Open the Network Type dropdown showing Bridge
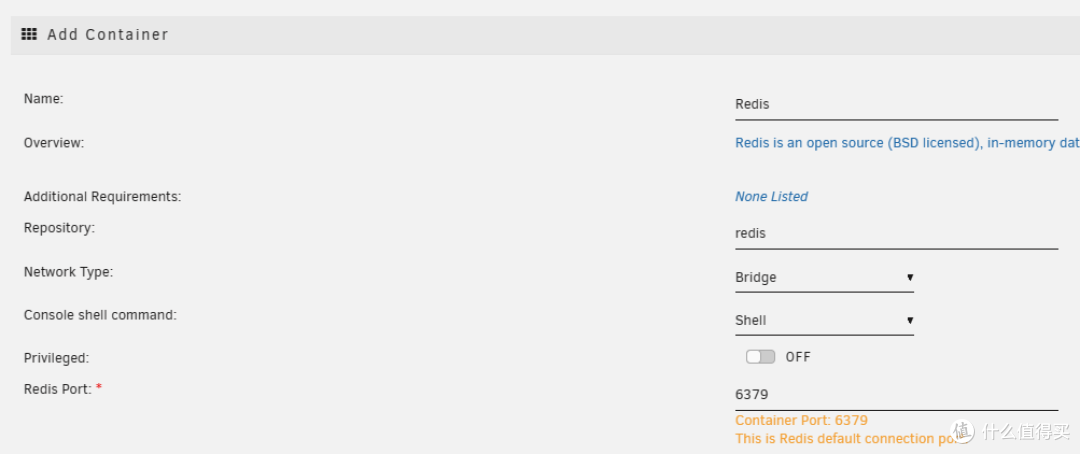This screenshot has height=454, width=1080. [x=824, y=277]
